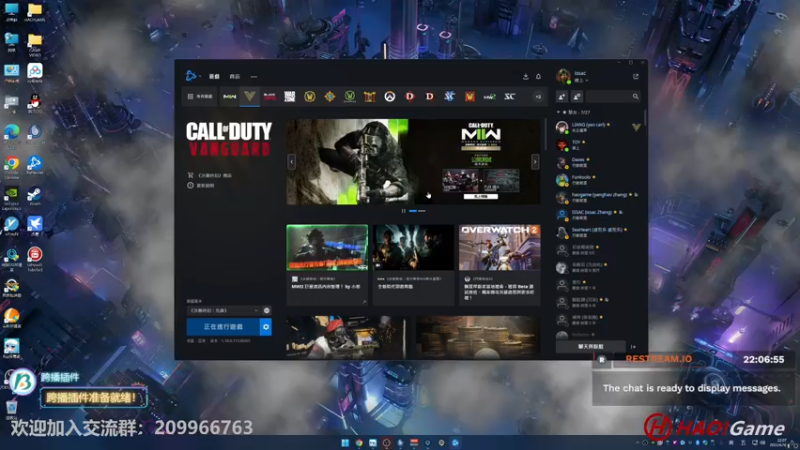The width and height of the screenshot is (800, 450).
Task: Open the Chats and Groups button
Action: point(591,346)
